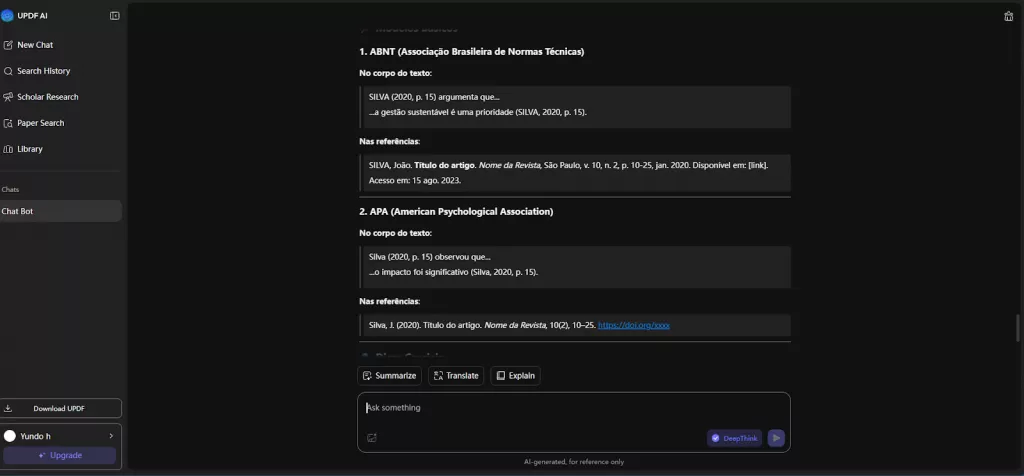
Task: Click the heading "2. APA (American Psychological Association)"
Action: click(x=456, y=212)
